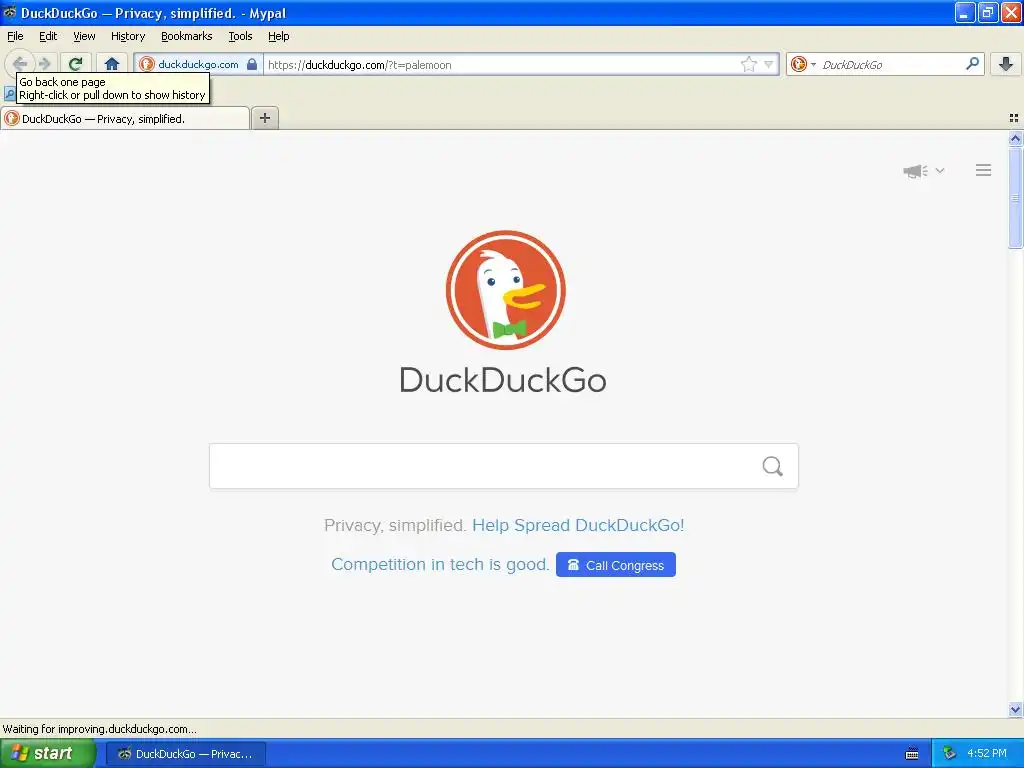1024x768 pixels.
Task: Click the padlock security icon
Action: 251,64
